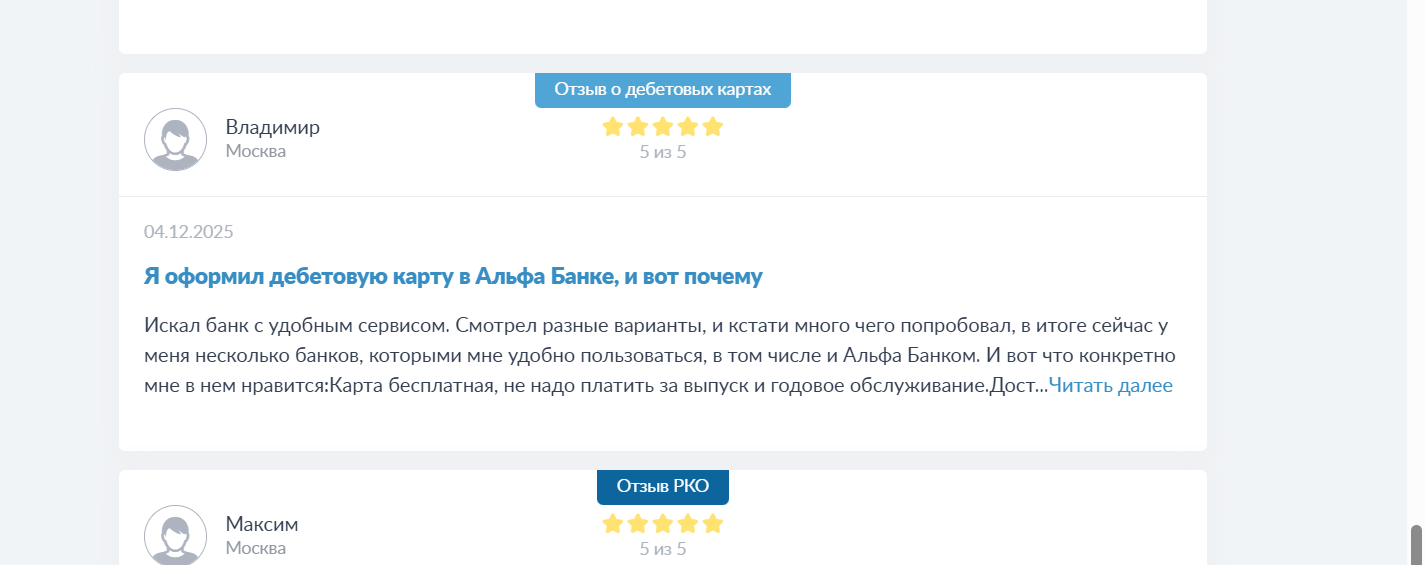Click the reviewer name Владимир
The height and width of the screenshot is (565, 1425).
point(272,127)
